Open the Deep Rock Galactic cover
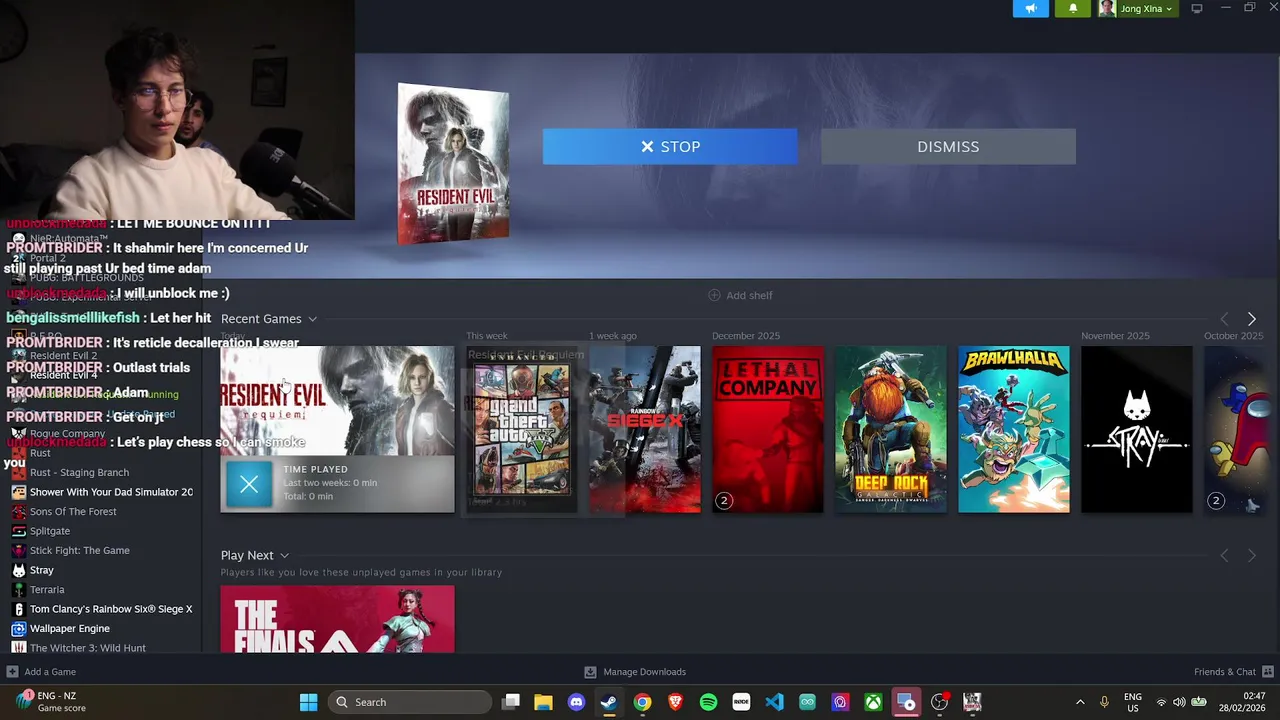 891,429
